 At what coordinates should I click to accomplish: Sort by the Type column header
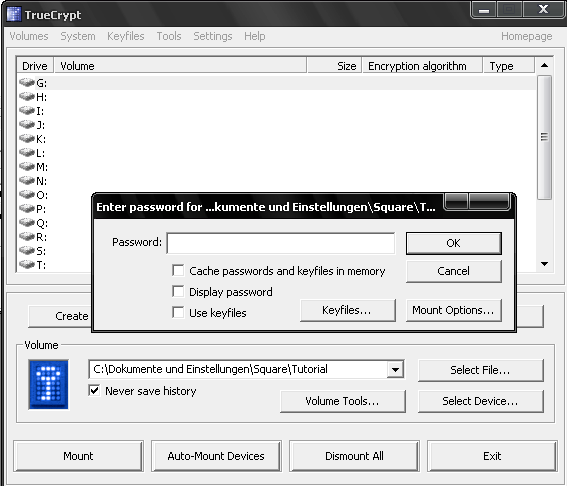(509, 66)
